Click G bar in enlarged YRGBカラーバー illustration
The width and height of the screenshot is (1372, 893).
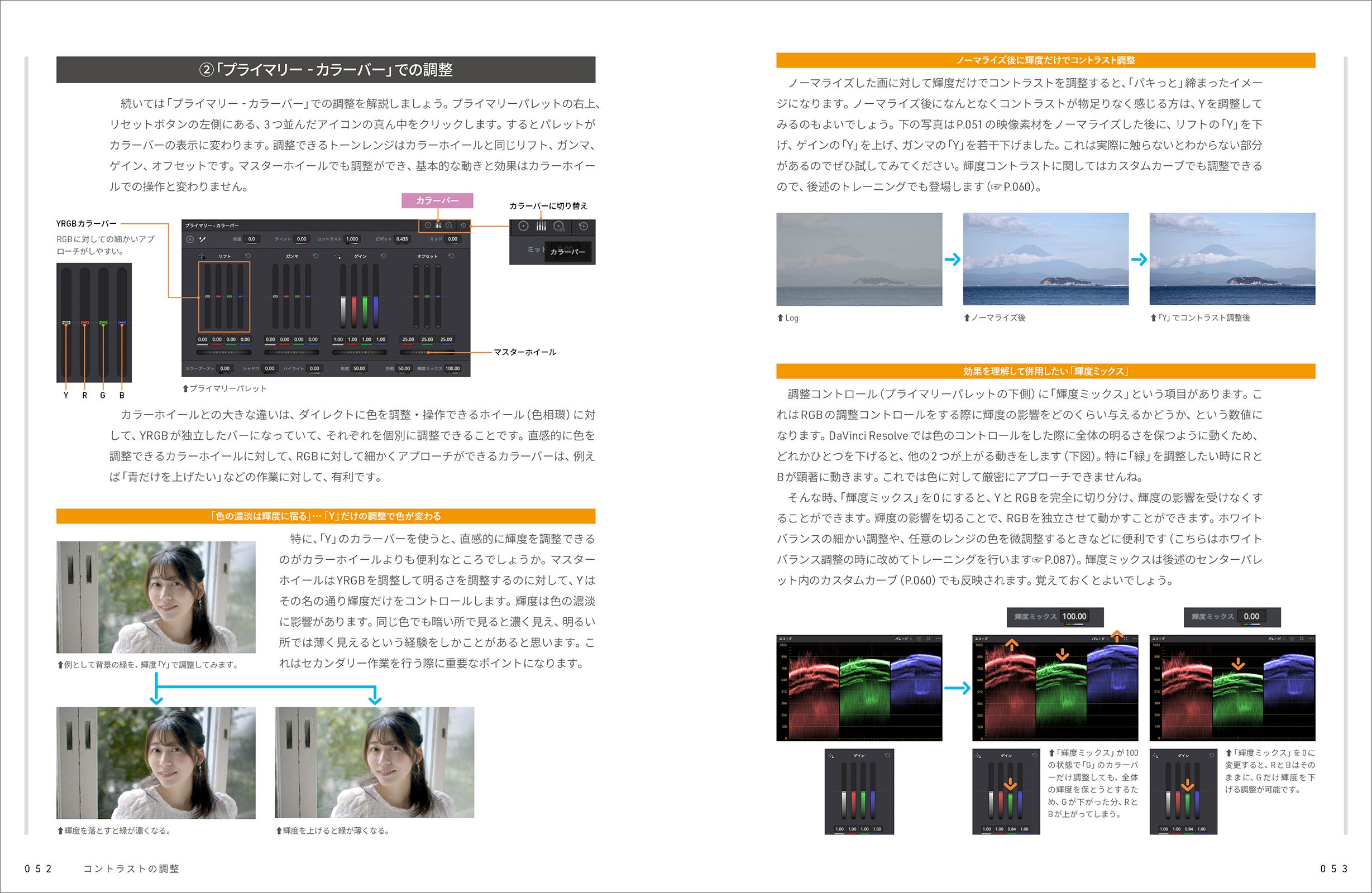(103, 323)
